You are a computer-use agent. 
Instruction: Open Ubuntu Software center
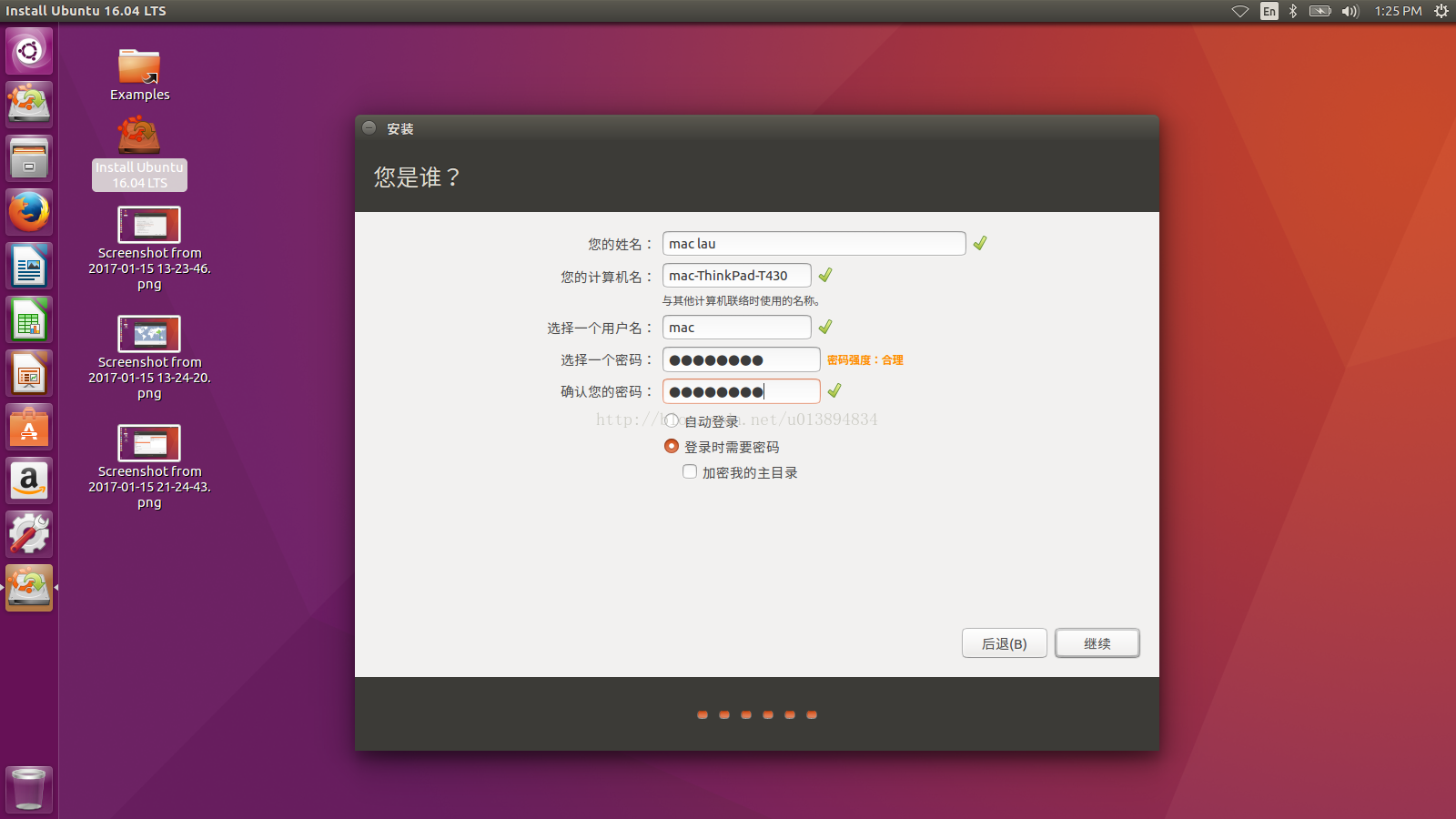[29, 427]
